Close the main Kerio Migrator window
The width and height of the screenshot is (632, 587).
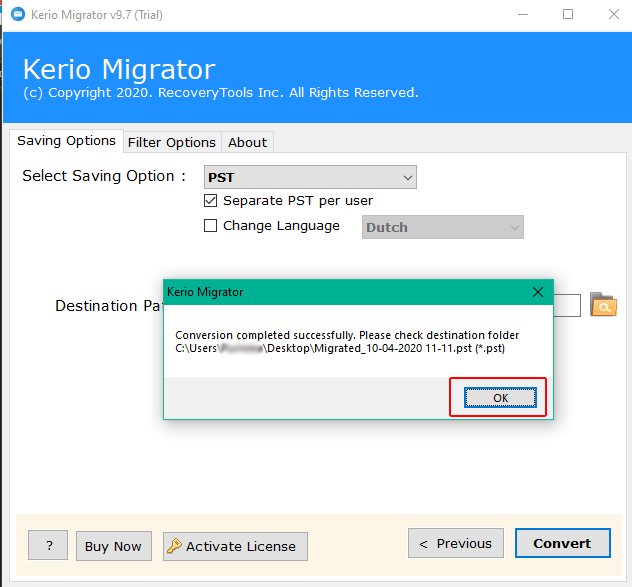pos(612,15)
